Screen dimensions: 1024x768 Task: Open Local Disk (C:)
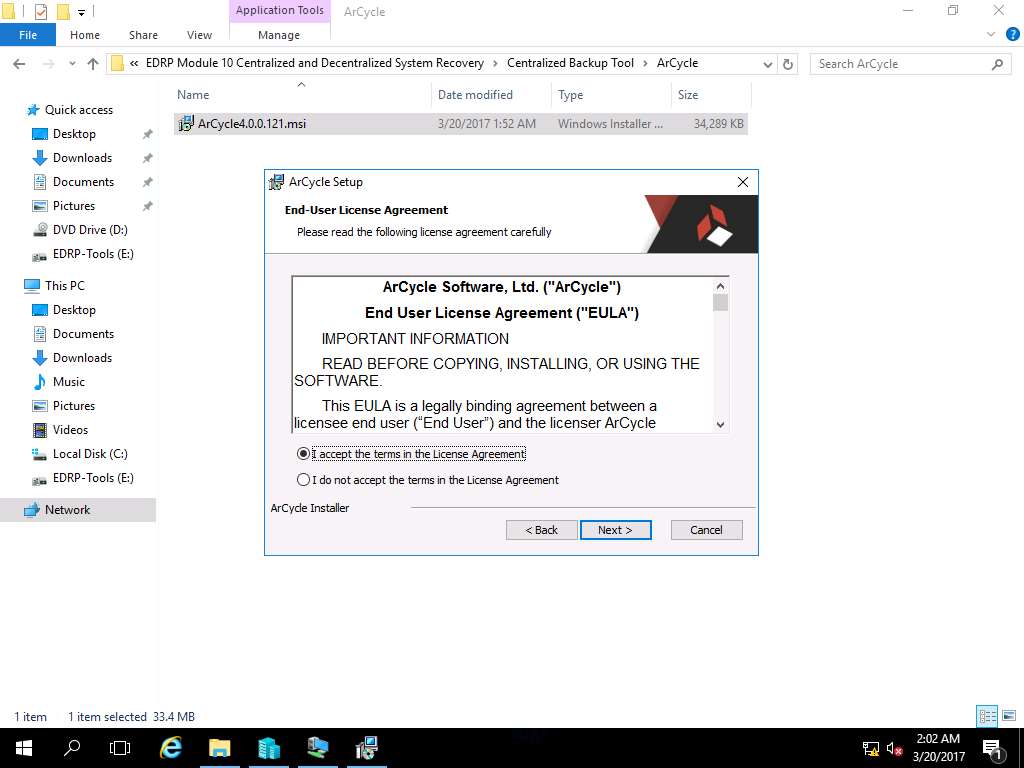(89, 454)
